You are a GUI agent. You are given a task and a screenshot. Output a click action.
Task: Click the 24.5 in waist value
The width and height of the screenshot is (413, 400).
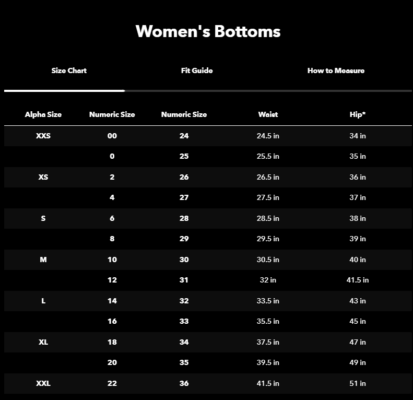click(268, 136)
